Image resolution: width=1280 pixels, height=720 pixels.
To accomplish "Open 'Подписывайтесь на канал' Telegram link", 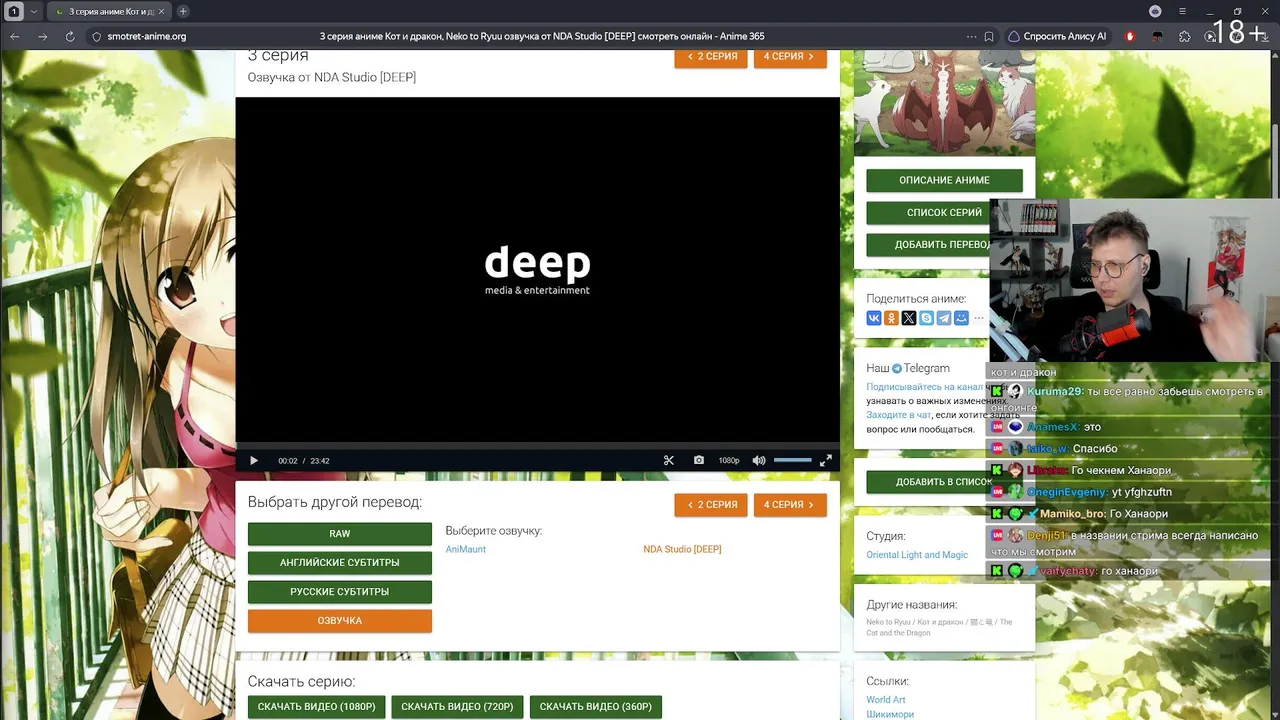I will coord(925,387).
